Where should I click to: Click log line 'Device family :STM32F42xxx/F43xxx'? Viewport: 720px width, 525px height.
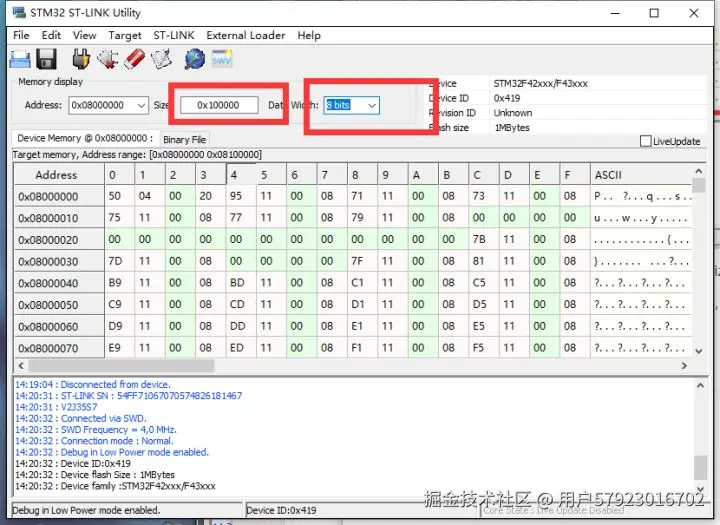click(x=115, y=486)
